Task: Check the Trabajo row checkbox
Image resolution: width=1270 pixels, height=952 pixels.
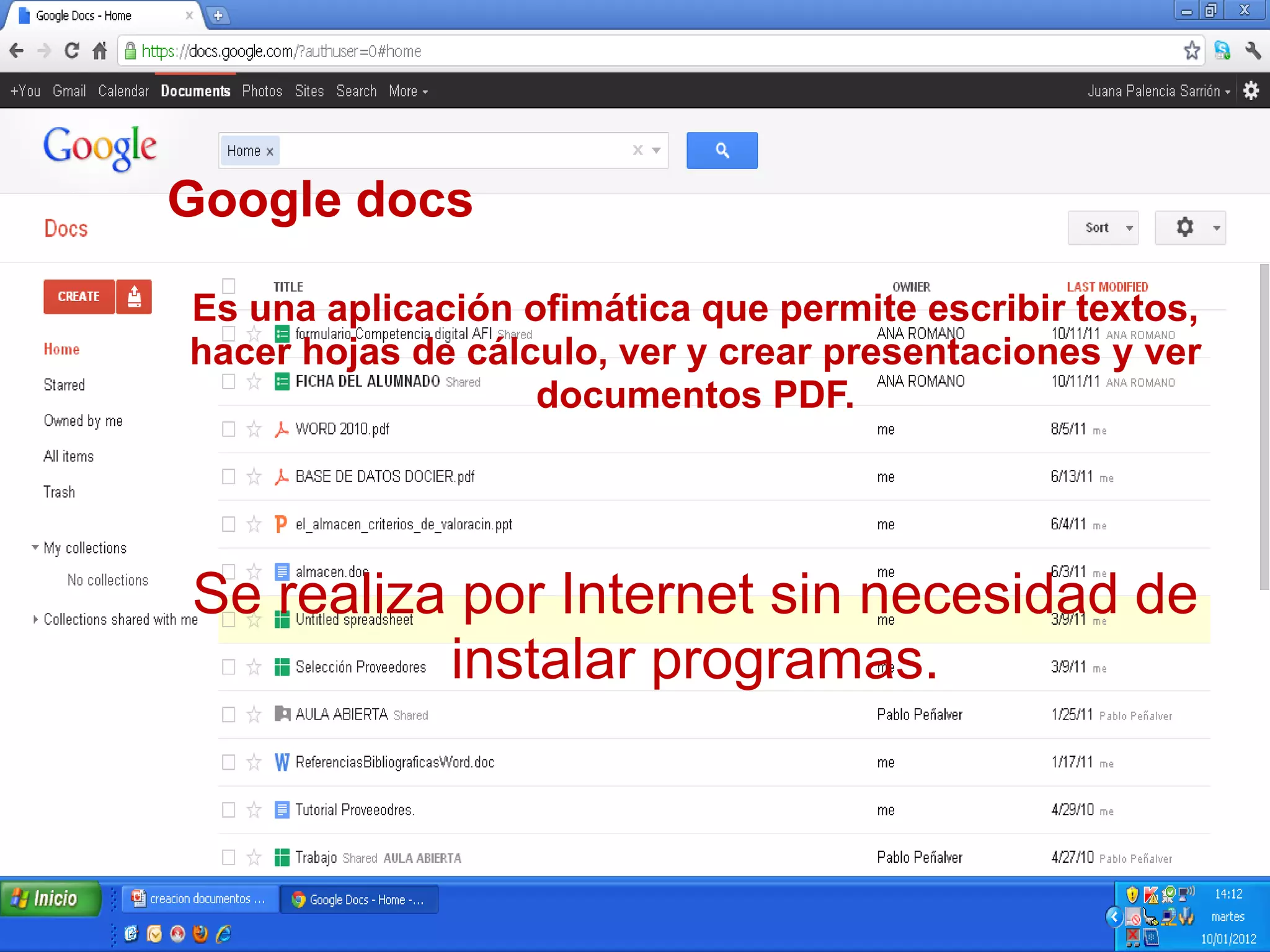Action: pos(229,857)
